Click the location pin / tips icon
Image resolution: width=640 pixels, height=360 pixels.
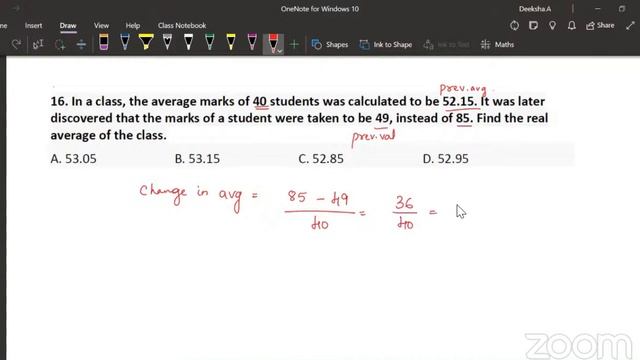(x=552, y=26)
